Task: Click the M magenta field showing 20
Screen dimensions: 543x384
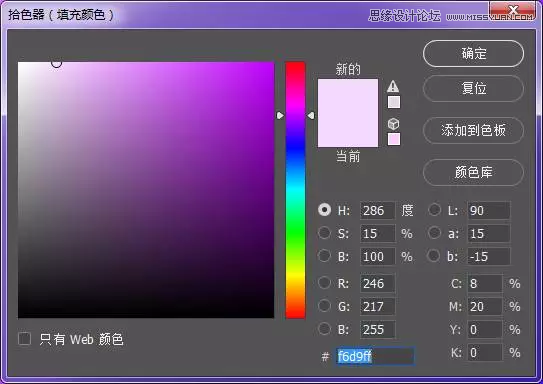Action: (x=485, y=306)
